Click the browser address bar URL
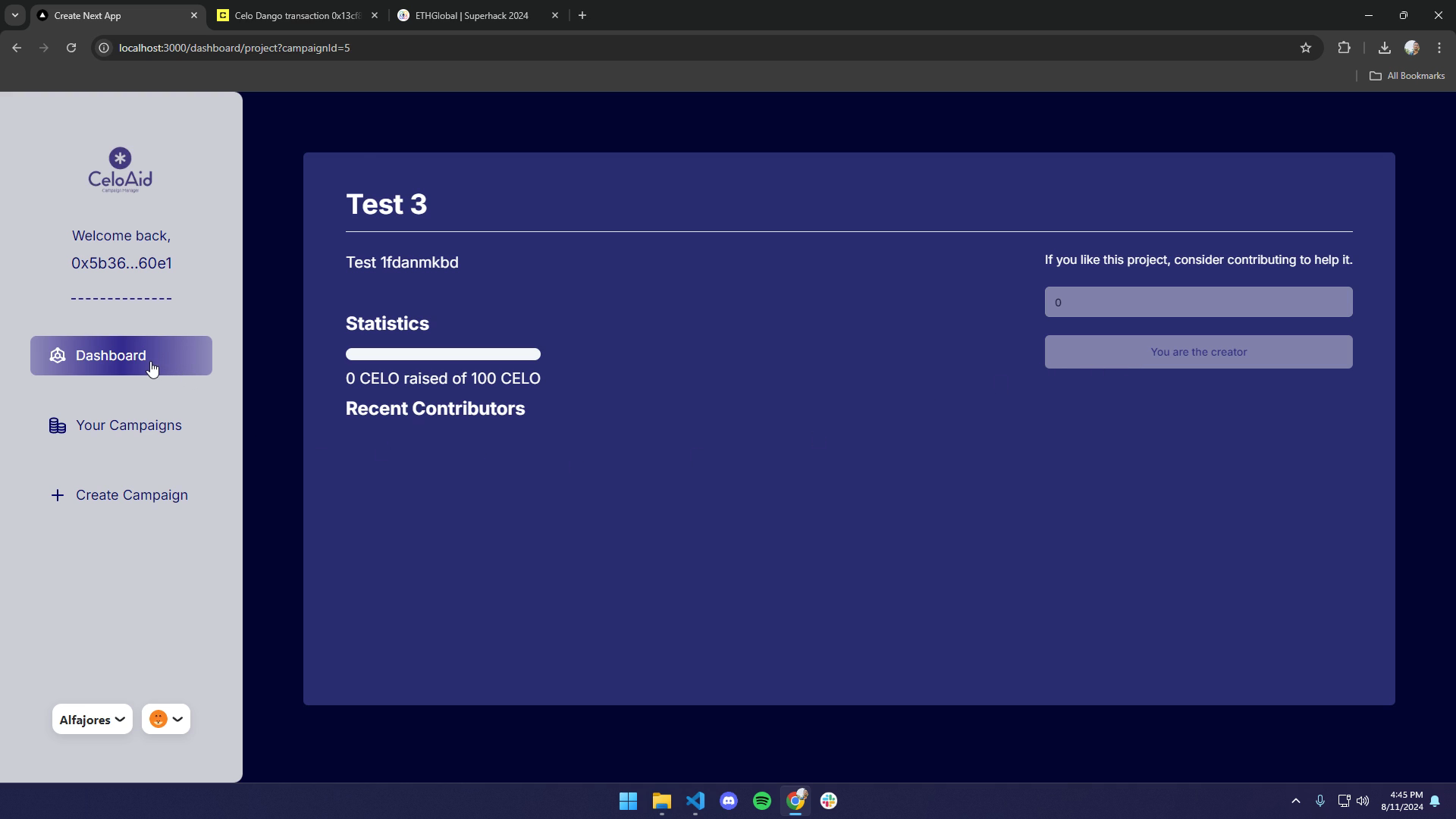Viewport: 1456px width, 819px height. point(234,48)
